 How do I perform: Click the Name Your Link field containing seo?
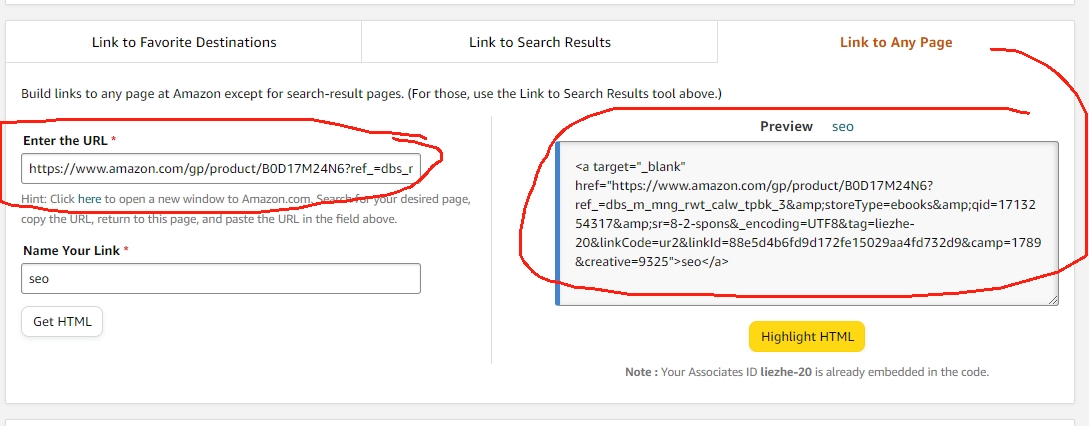pos(221,279)
